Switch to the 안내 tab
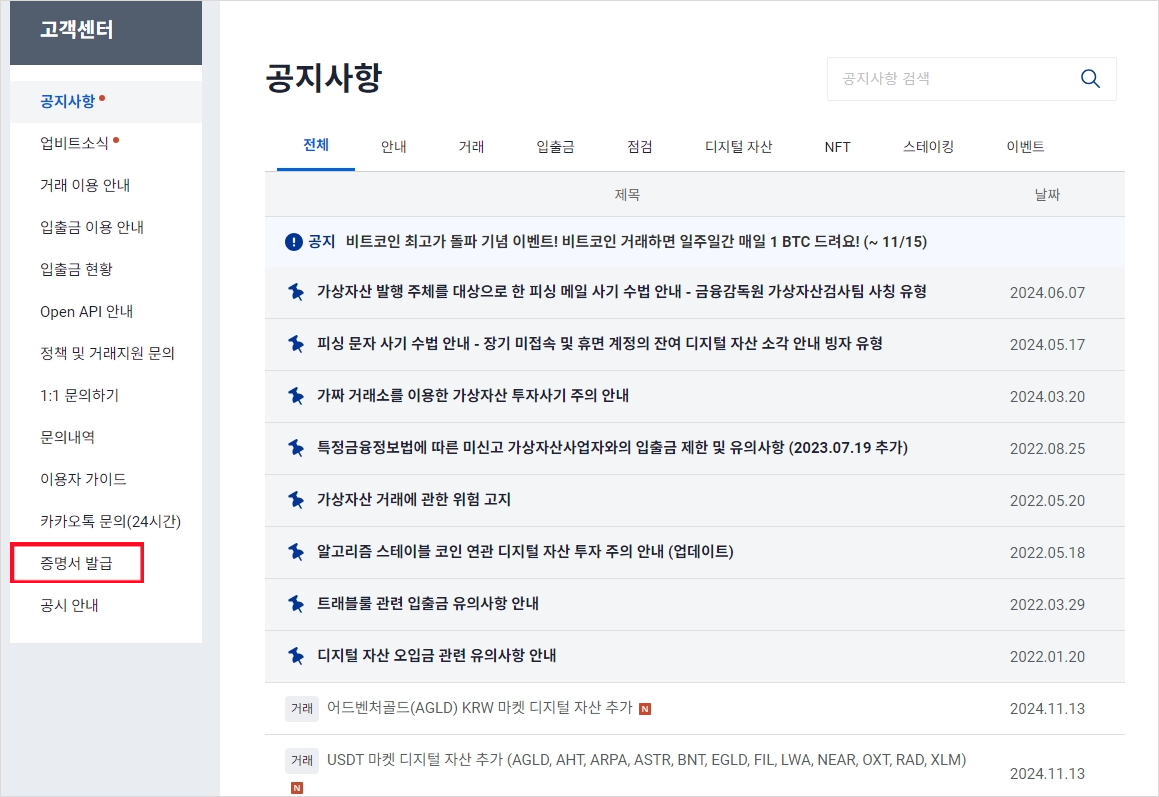The image size is (1159, 797). [x=393, y=146]
